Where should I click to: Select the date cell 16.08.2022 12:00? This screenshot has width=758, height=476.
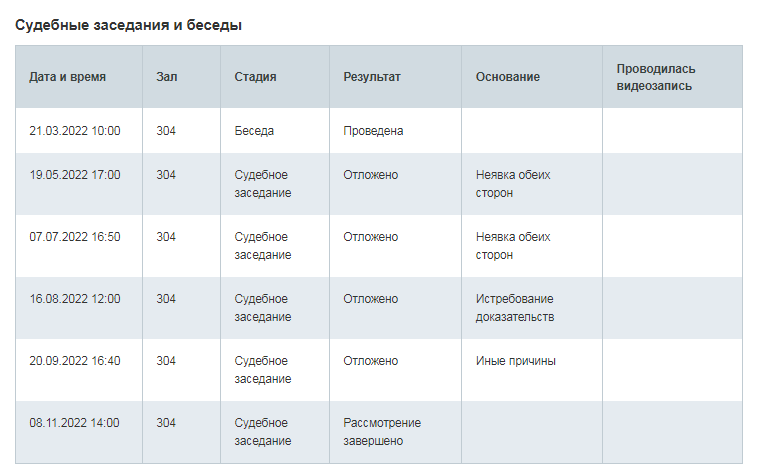75,299
